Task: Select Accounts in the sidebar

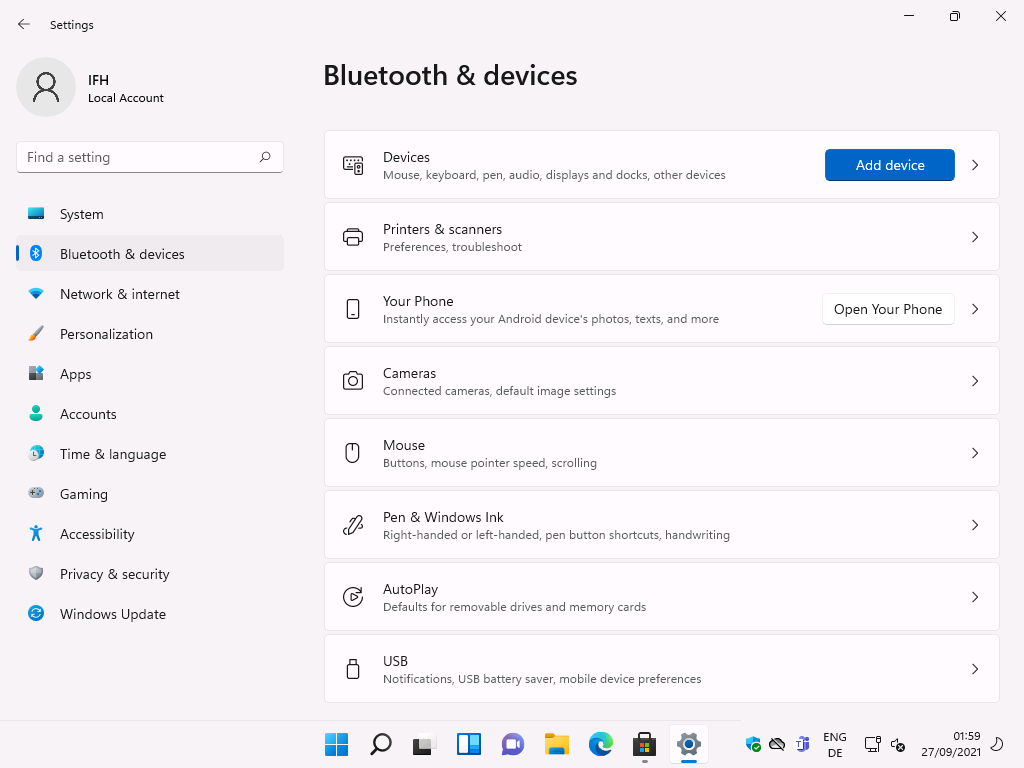Action: [x=88, y=414]
